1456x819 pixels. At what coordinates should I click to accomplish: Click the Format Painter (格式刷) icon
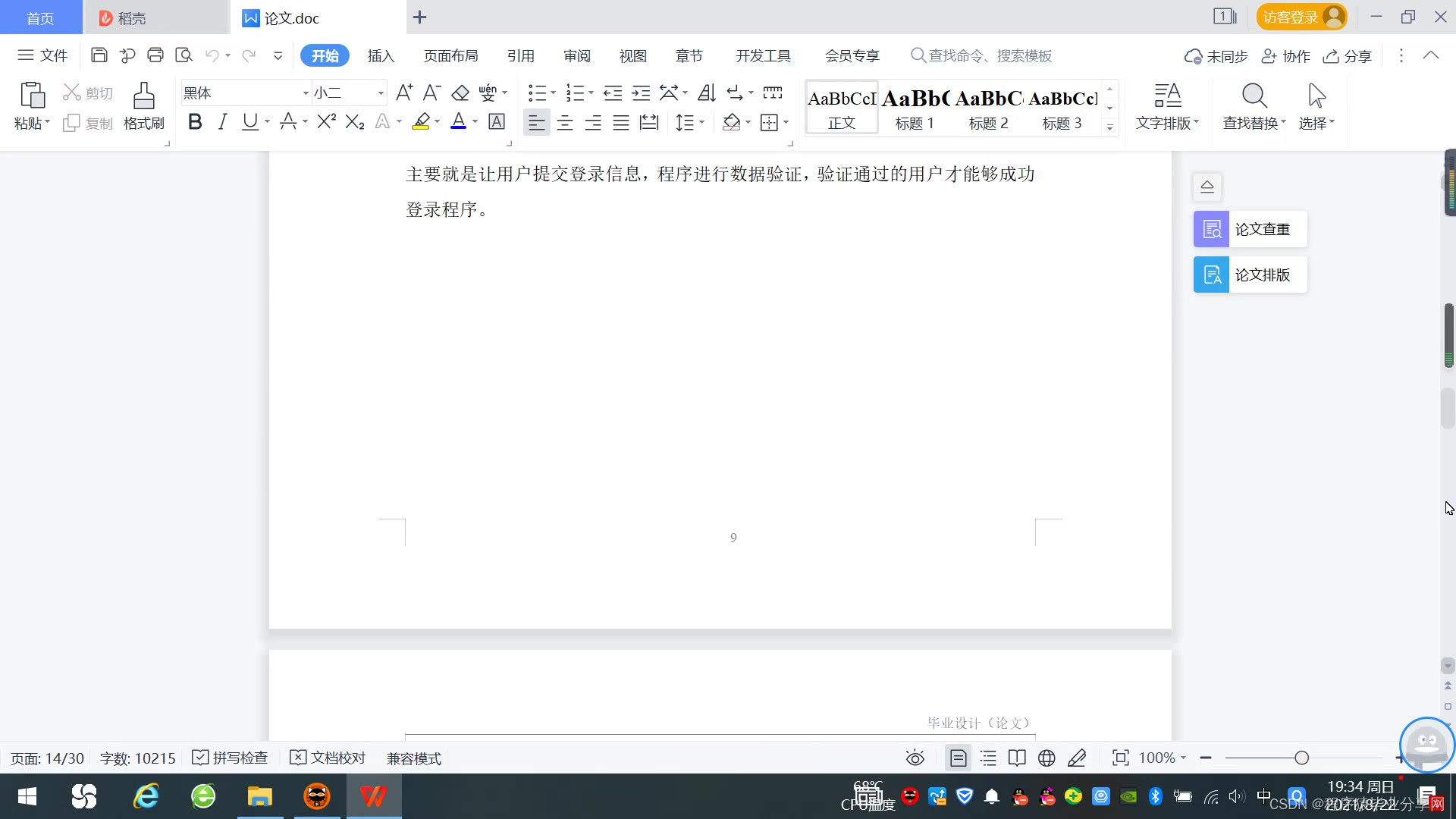click(x=143, y=105)
